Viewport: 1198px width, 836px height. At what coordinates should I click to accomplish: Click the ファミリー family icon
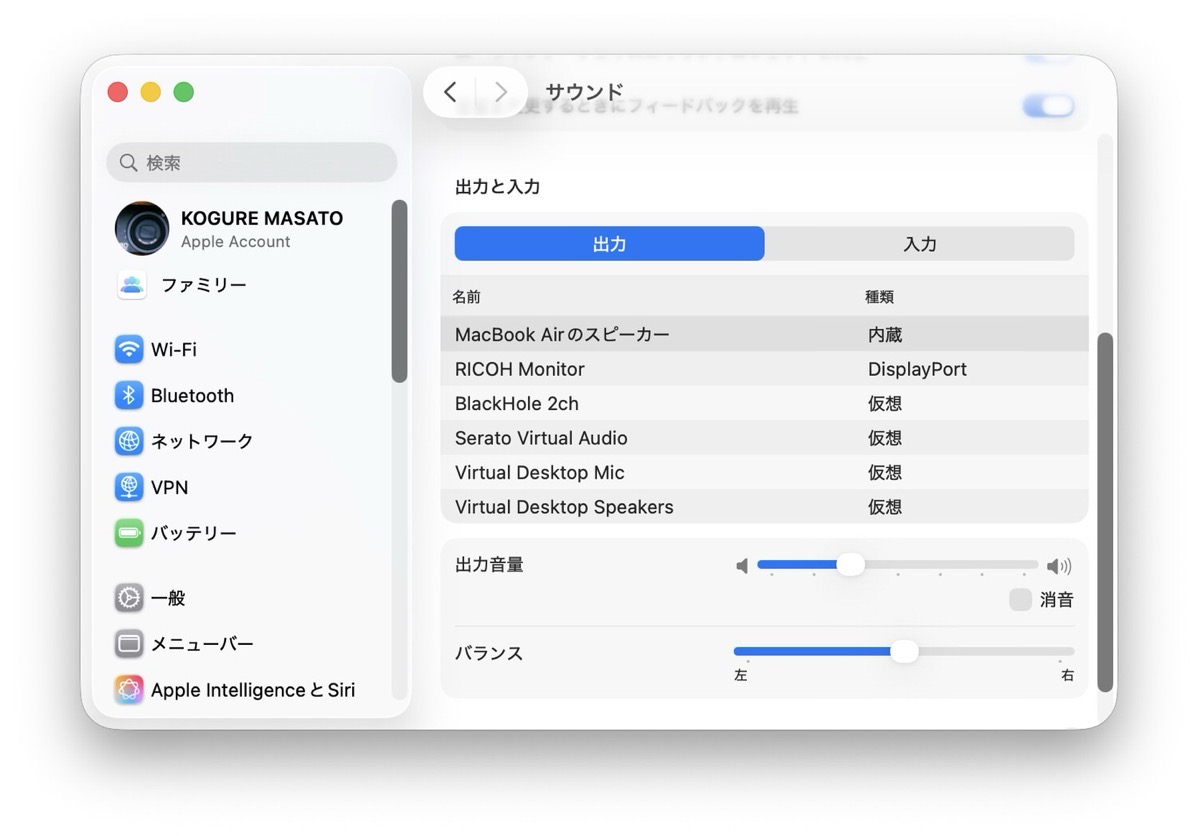(x=131, y=285)
